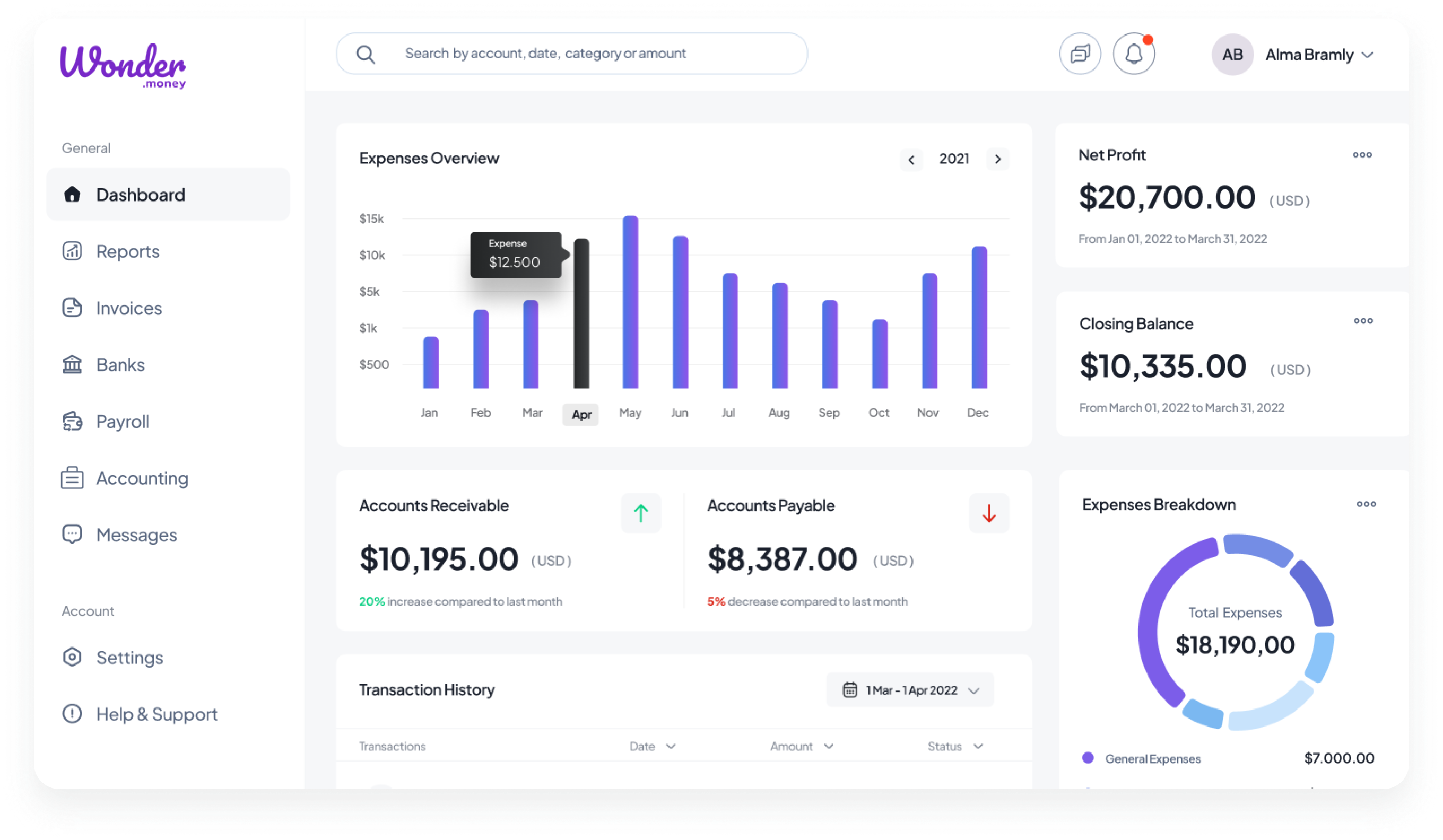Open Accounting in sidebar
Screen dimensions: 1443x840
[x=168, y=478]
